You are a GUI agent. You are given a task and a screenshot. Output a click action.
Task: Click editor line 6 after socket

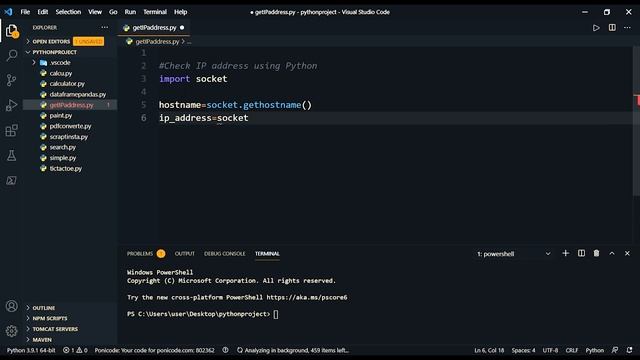coord(249,118)
